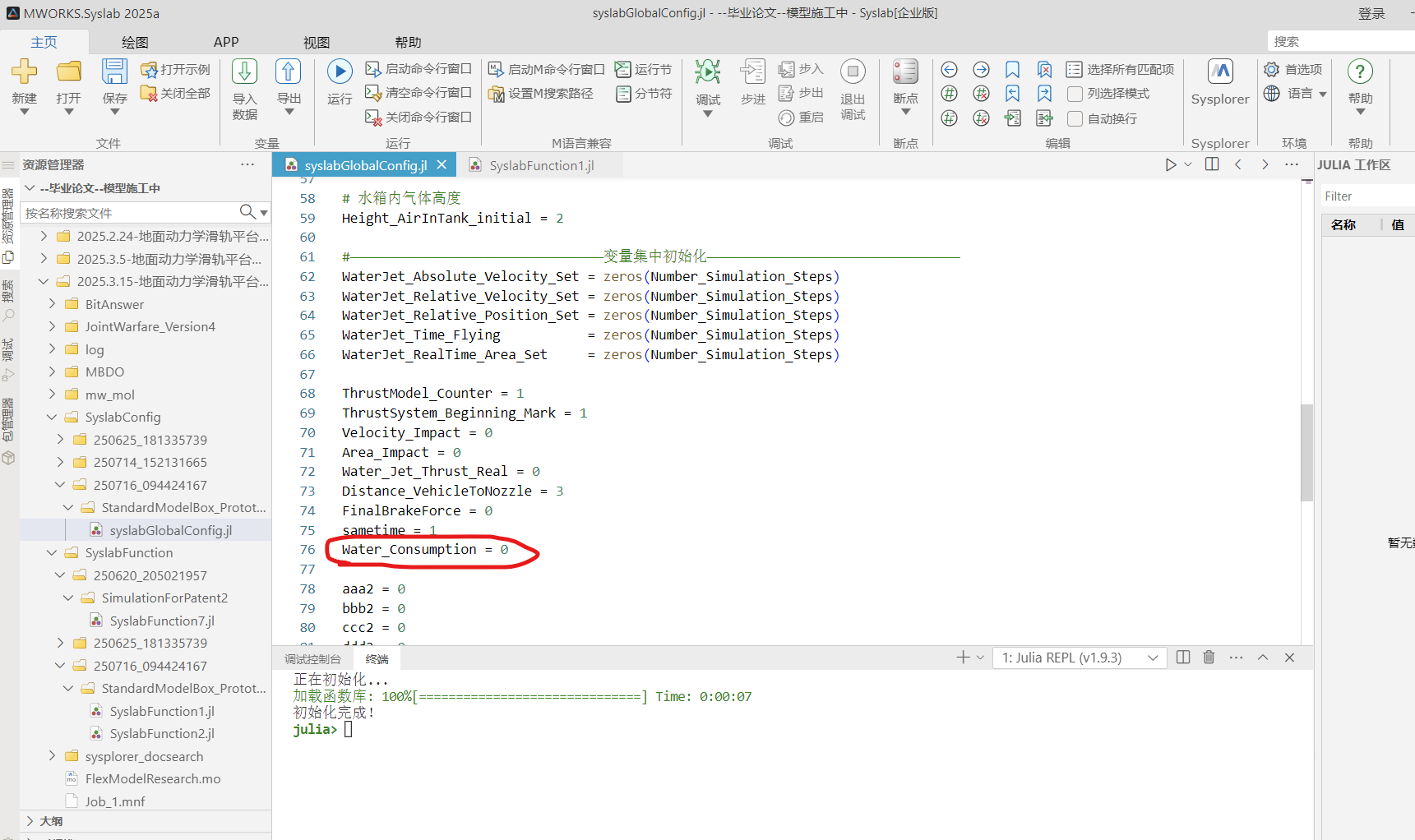Click the uncomment (# with x) icon
The image size is (1415, 840).
coord(981,94)
